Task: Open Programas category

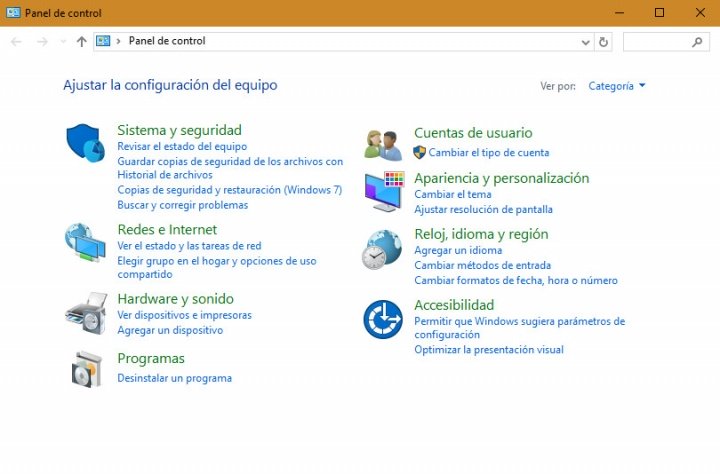Action: (151, 358)
